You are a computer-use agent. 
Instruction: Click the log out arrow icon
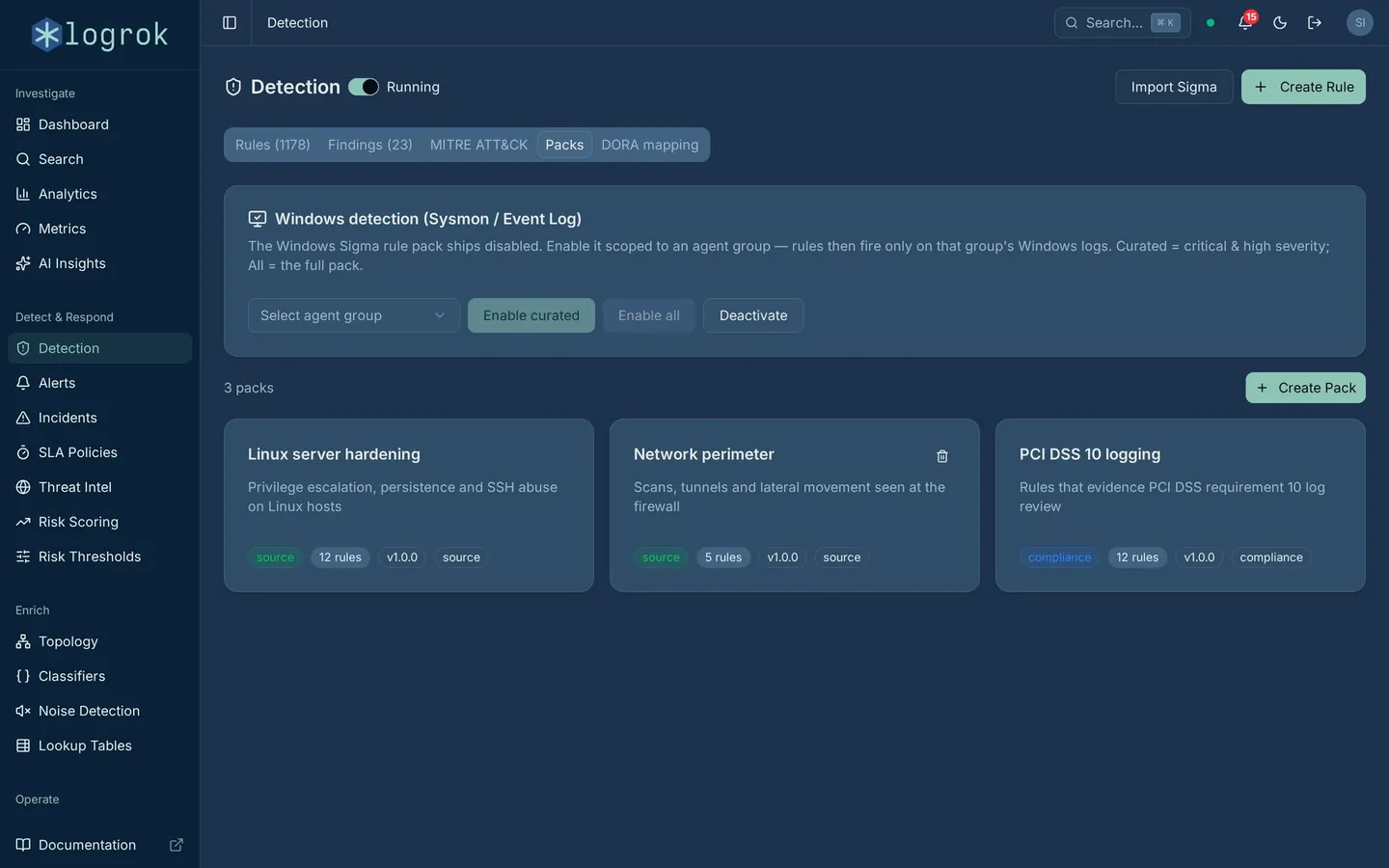click(1315, 22)
